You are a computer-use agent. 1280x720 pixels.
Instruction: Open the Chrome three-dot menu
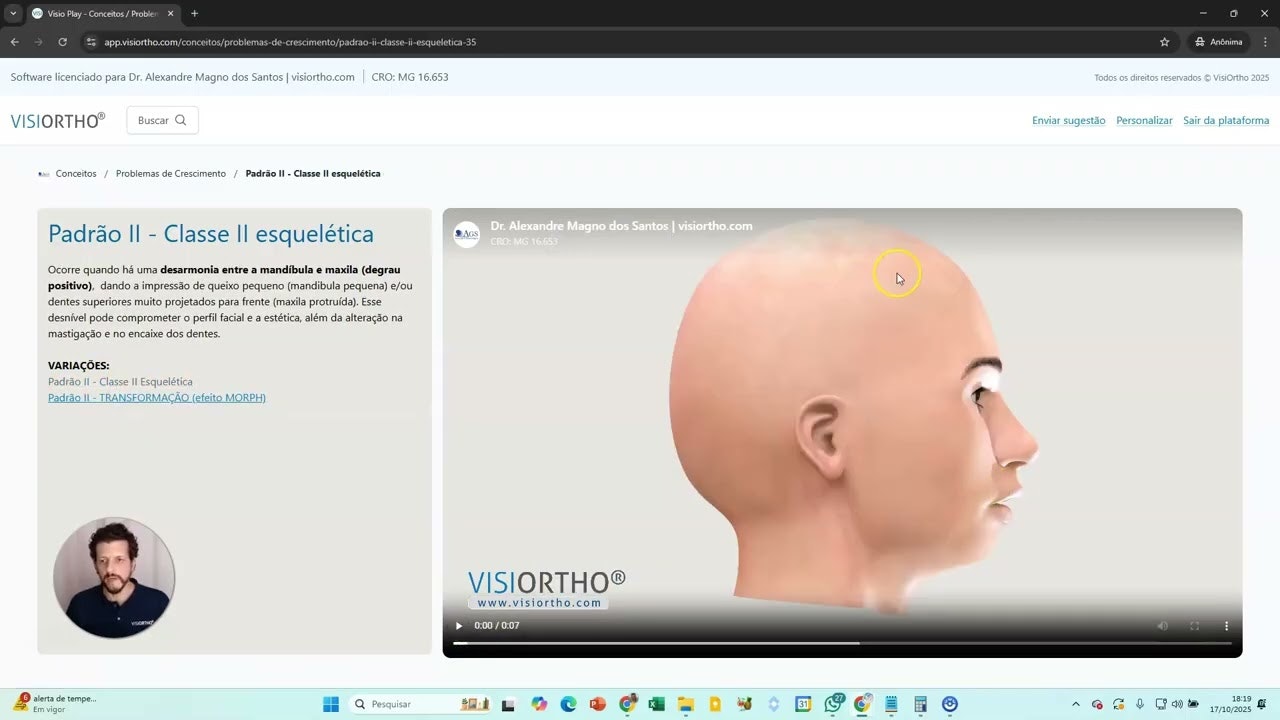pos(1265,42)
